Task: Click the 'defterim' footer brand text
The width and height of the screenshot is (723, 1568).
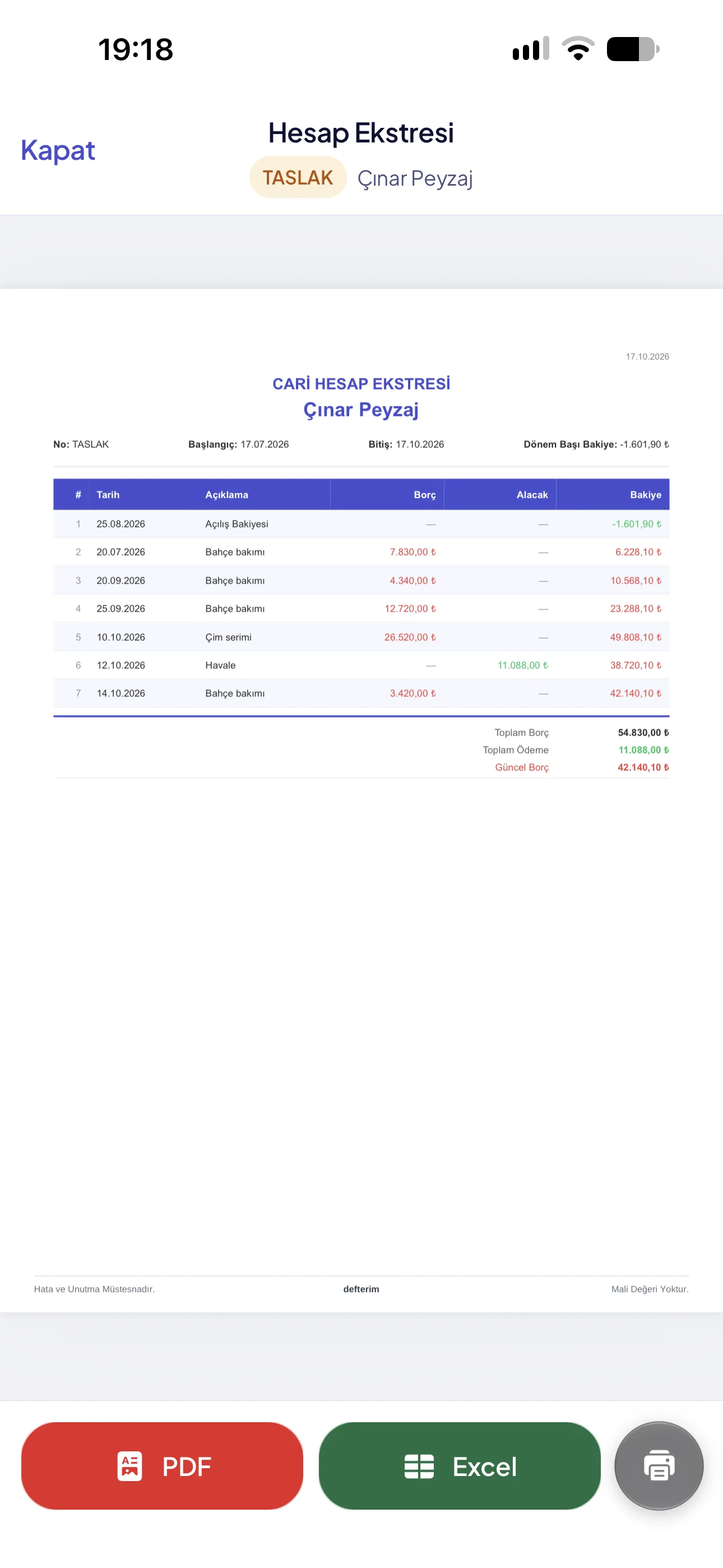Action: (361, 1289)
